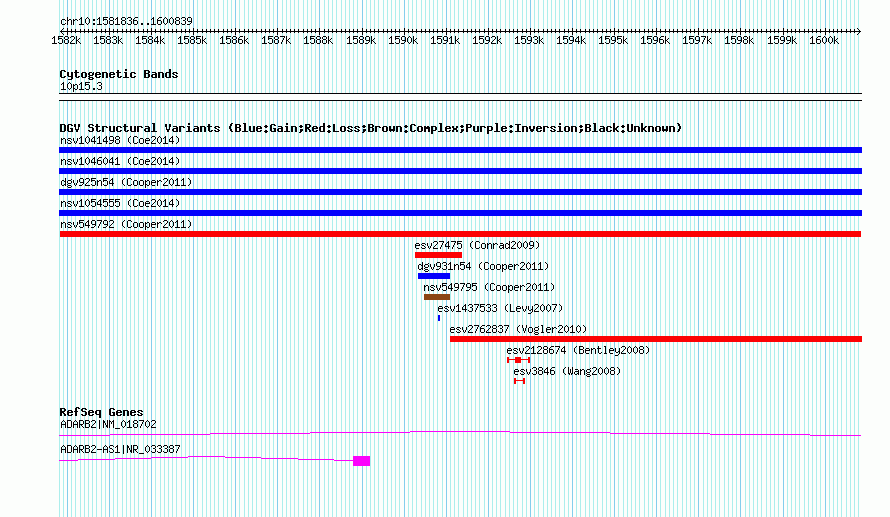Click the ADARB2-AS1|NR_033387 gene label

(120, 449)
